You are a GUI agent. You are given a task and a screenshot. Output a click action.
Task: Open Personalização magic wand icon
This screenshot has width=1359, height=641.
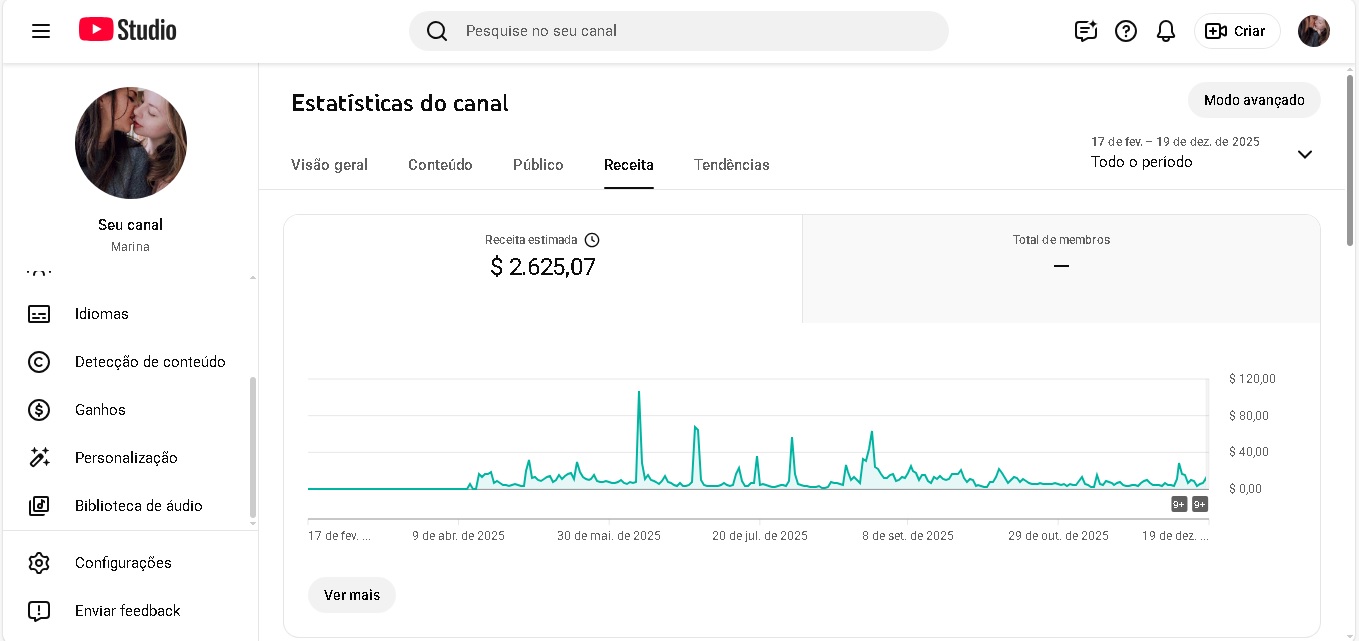tap(39, 458)
